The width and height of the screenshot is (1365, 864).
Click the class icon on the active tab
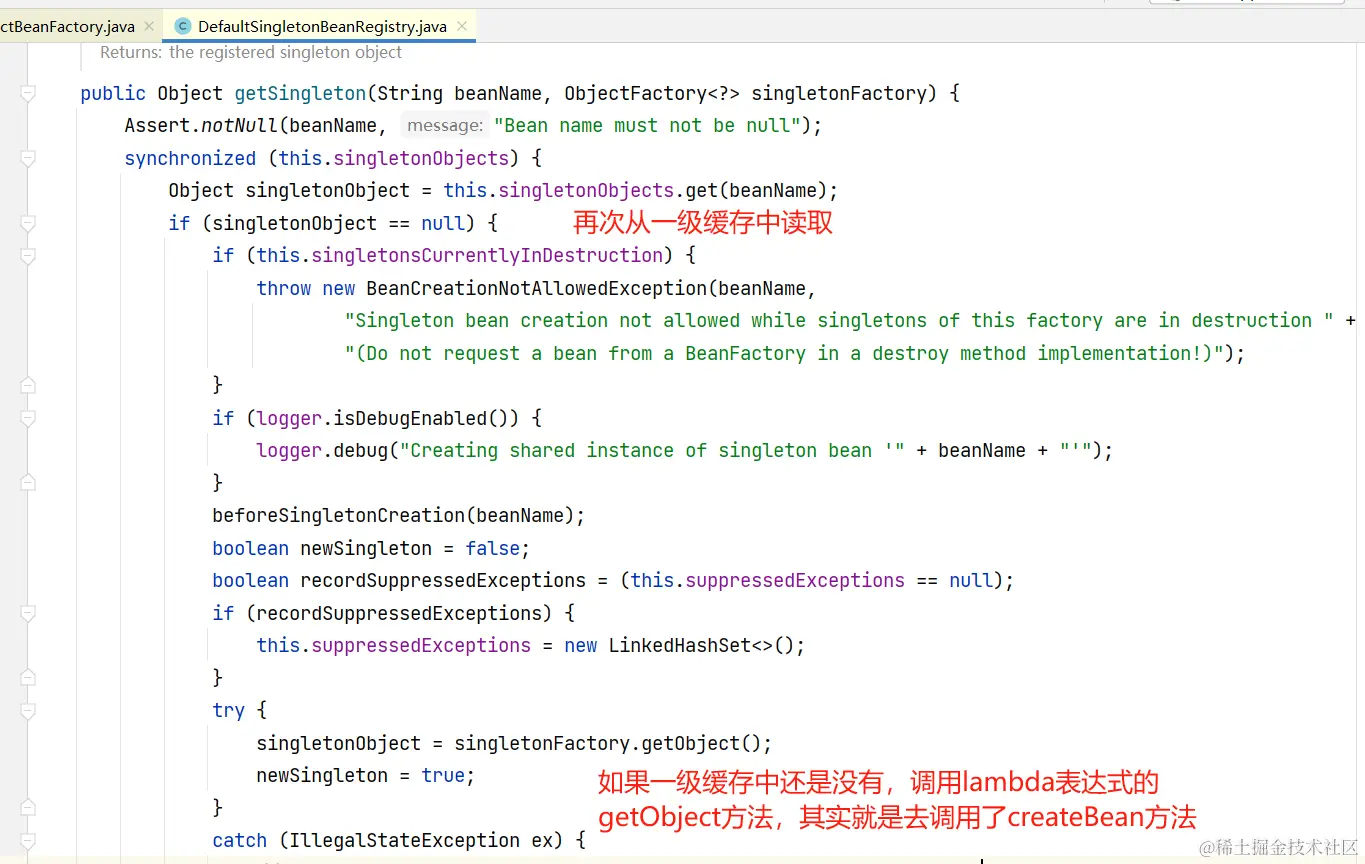click(x=182, y=26)
